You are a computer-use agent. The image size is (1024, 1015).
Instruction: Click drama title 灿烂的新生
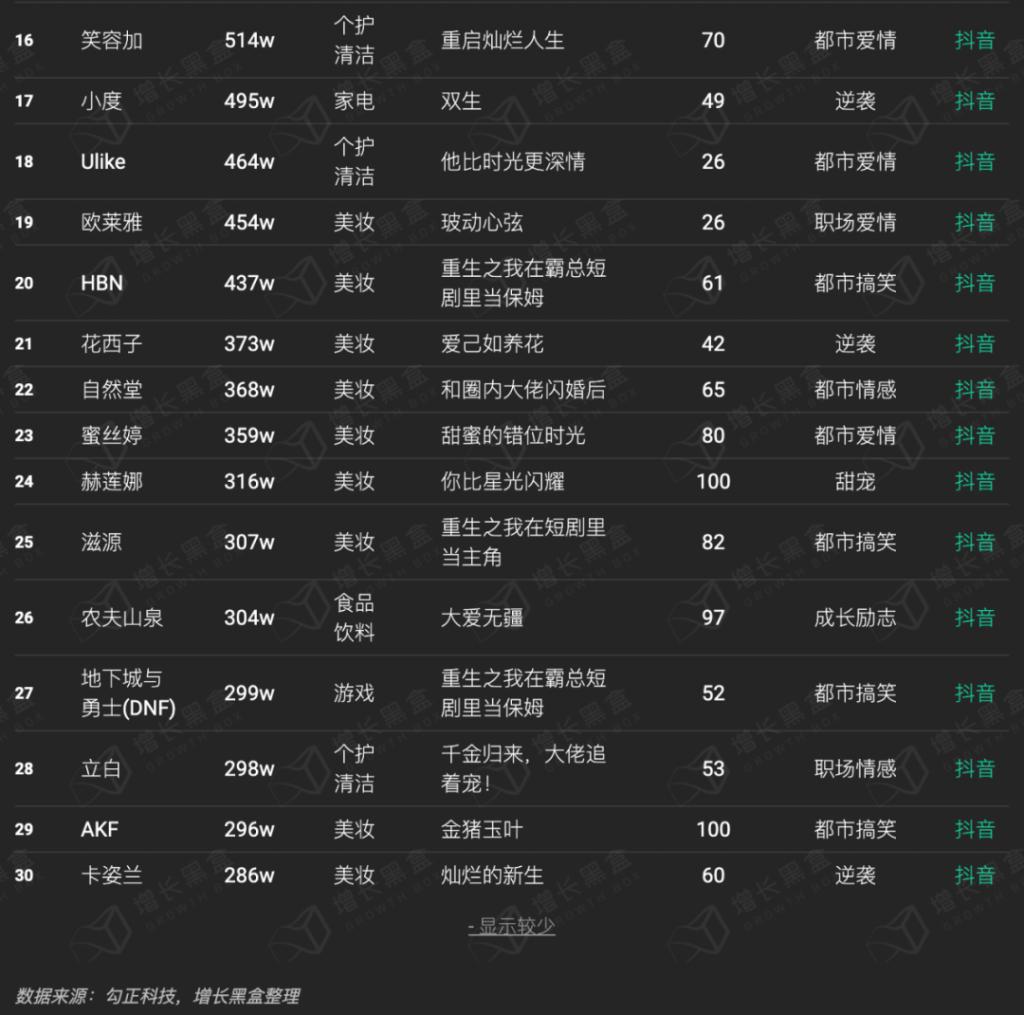tap(492, 875)
